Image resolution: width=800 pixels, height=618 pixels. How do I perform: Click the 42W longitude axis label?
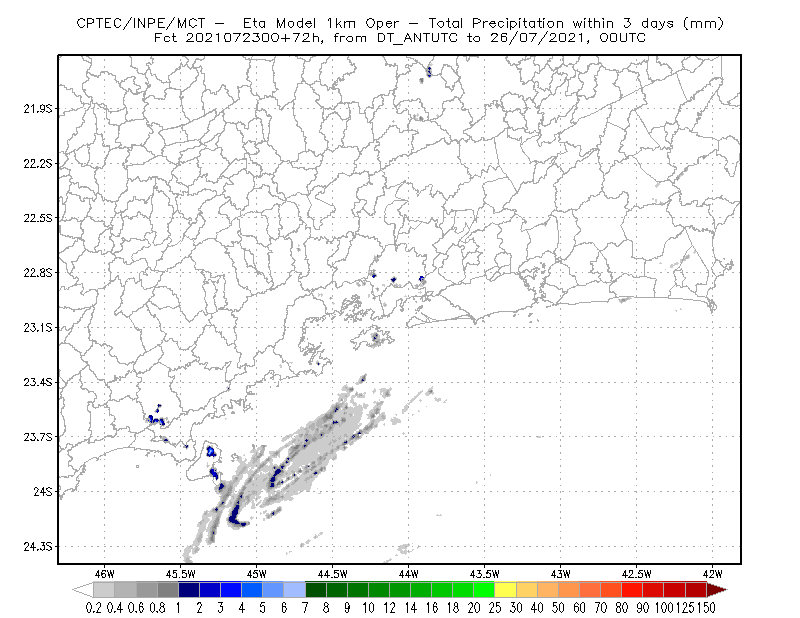[x=712, y=574]
